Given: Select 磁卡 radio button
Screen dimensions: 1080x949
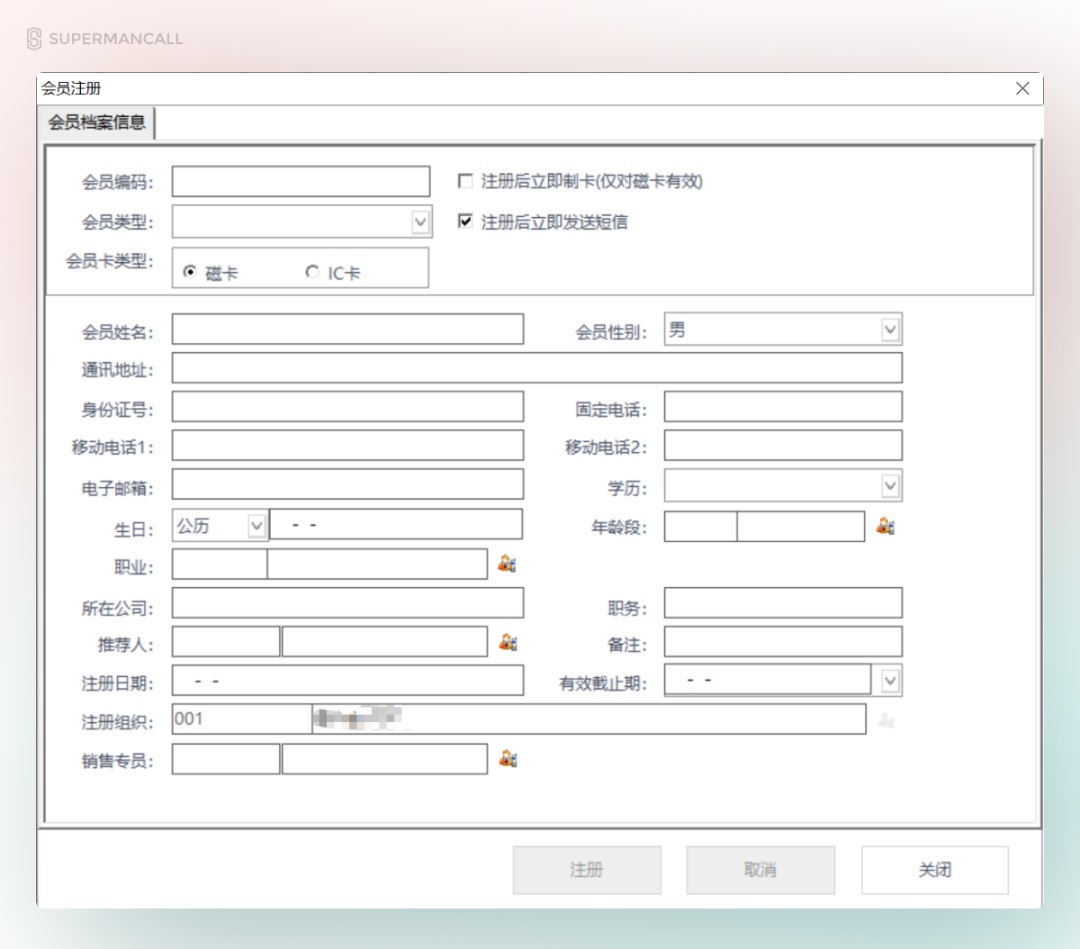Looking at the screenshot, I should pos(190,272).
